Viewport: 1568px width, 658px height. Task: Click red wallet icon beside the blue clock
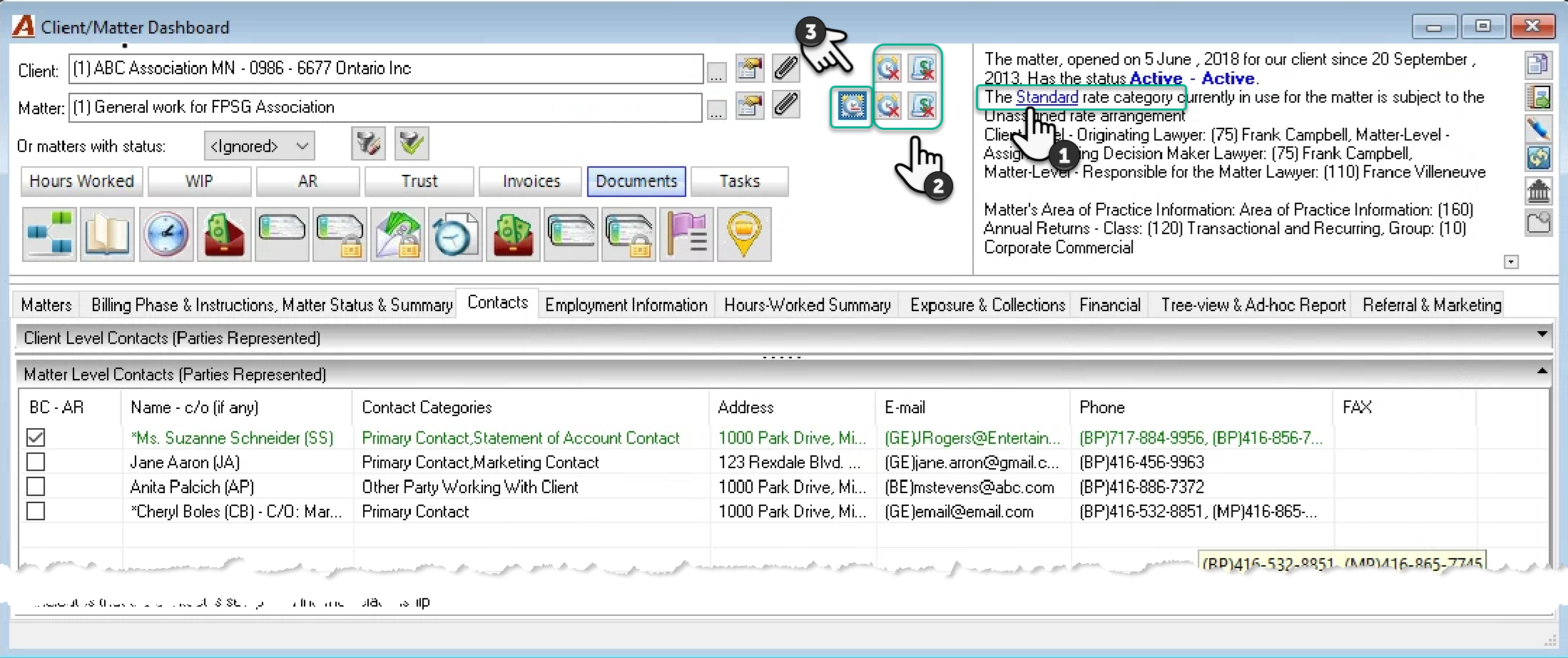(224, 234)
